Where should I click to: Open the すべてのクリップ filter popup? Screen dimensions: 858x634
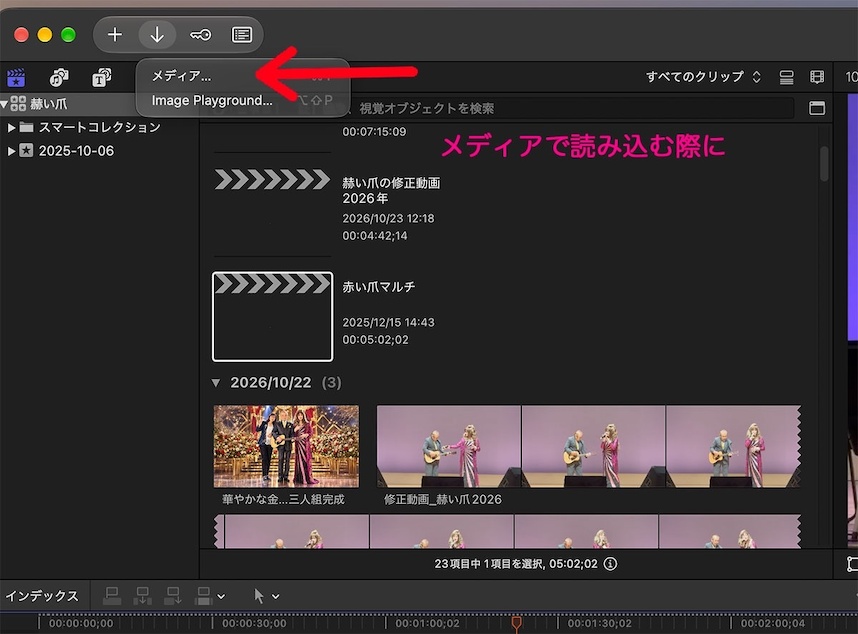pos(703,77)
